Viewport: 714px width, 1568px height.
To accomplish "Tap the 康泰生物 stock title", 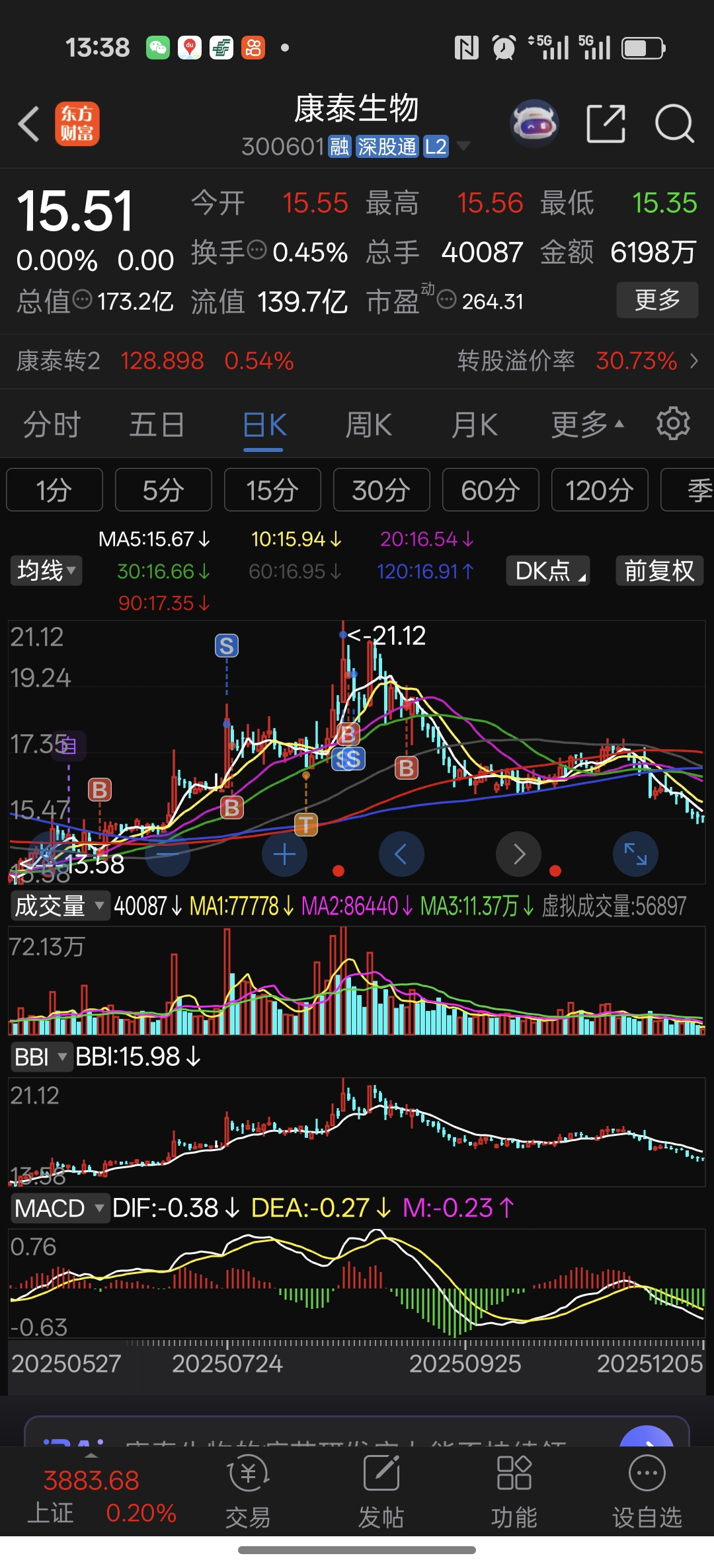I will [356, 108].
